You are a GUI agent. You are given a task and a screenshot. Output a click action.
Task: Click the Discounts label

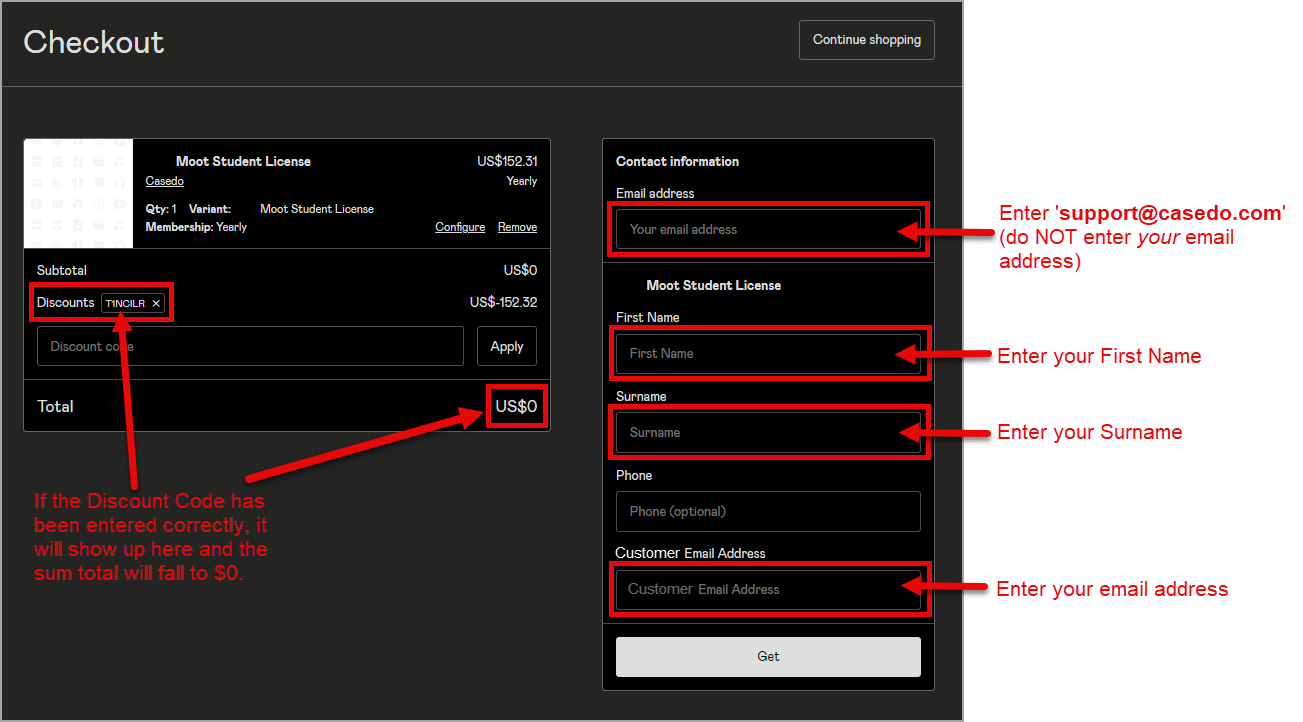66,302
